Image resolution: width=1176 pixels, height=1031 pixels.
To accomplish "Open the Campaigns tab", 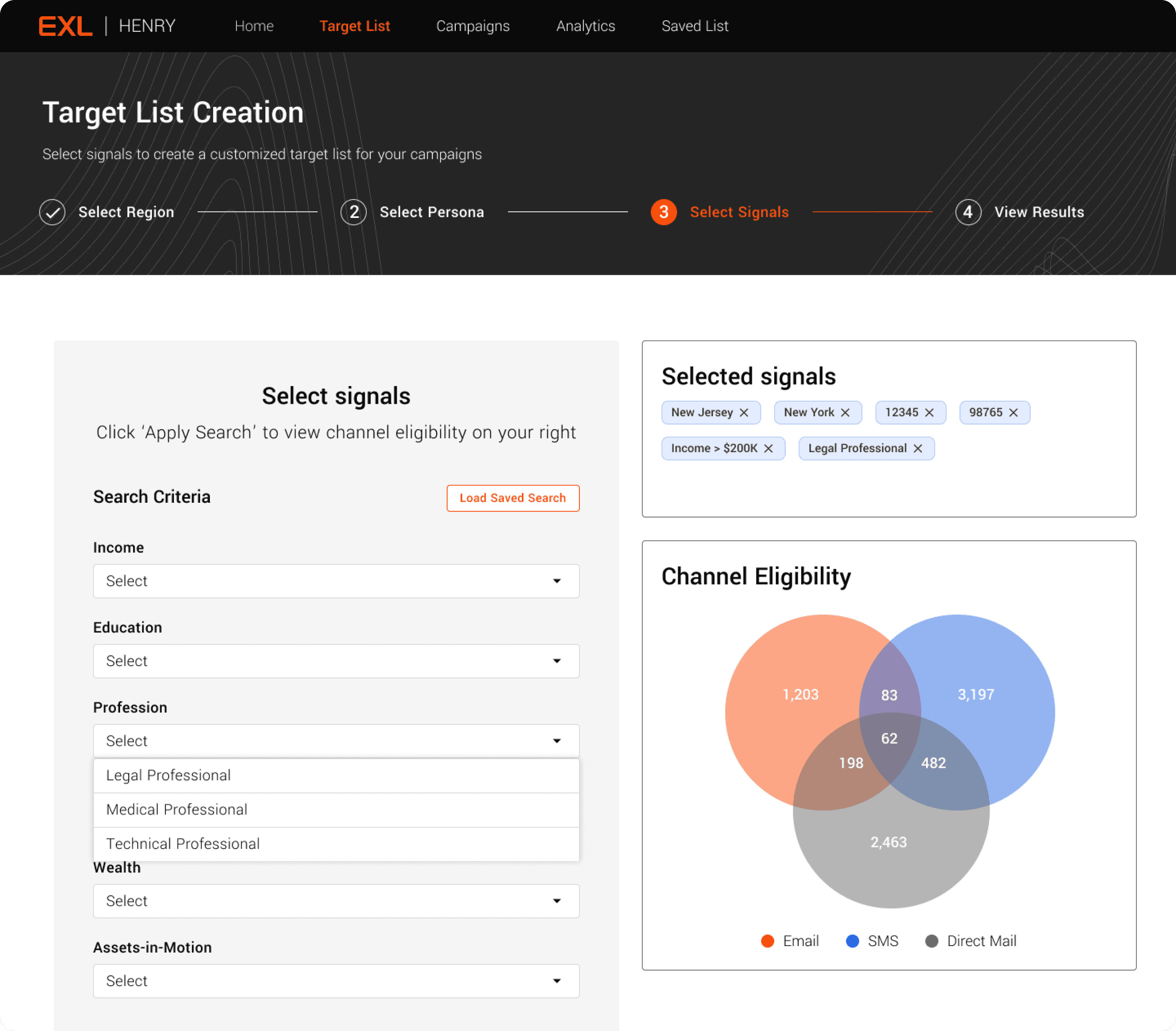I will tap(472, 26).
